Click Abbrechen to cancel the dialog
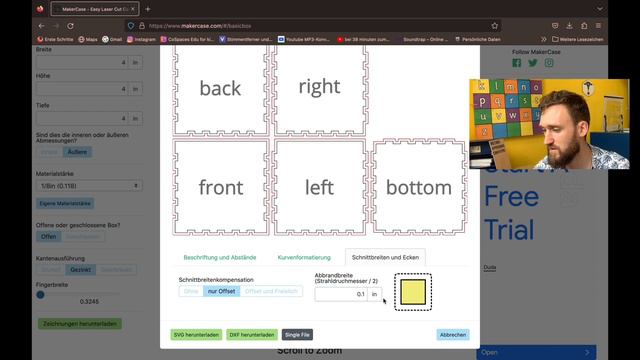The width and height of the screenshot is (640, 360). tap(453, 335)
